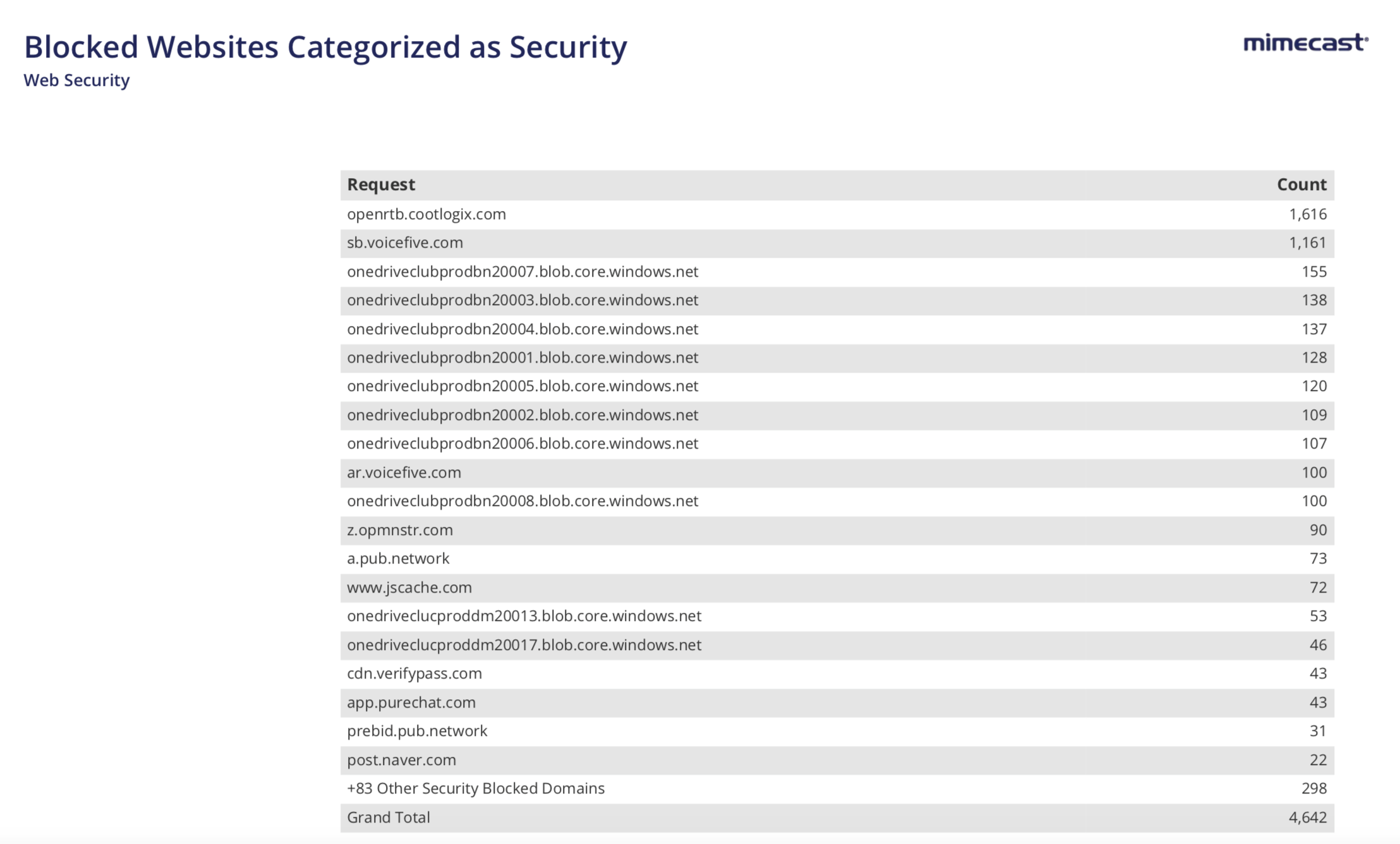Click the Request column header
1400x844 pixels.
(381, 184)
